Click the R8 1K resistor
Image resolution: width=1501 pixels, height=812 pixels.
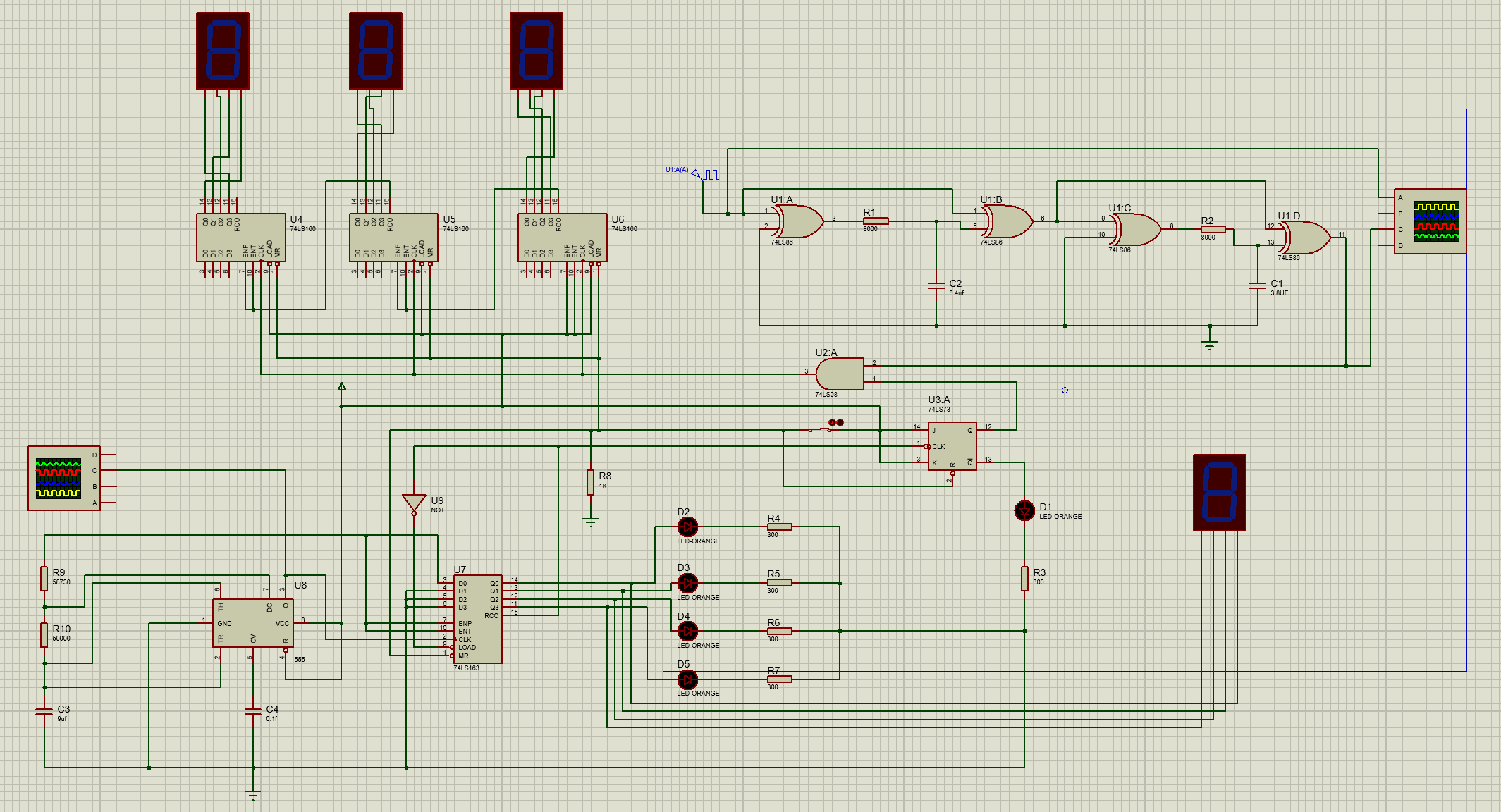point(590,482)
